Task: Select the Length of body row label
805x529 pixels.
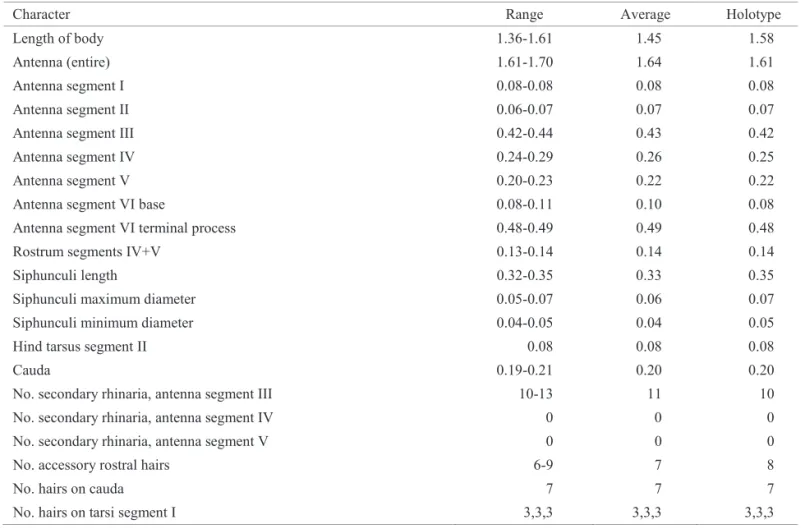Action: tap(58, 39)
